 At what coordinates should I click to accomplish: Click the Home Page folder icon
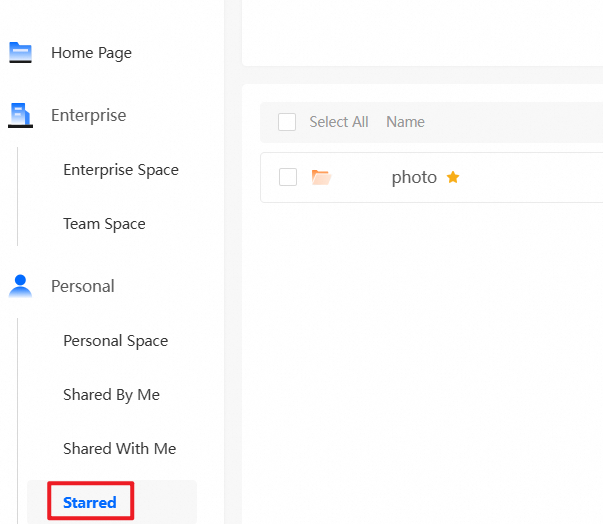click(20, 53)
